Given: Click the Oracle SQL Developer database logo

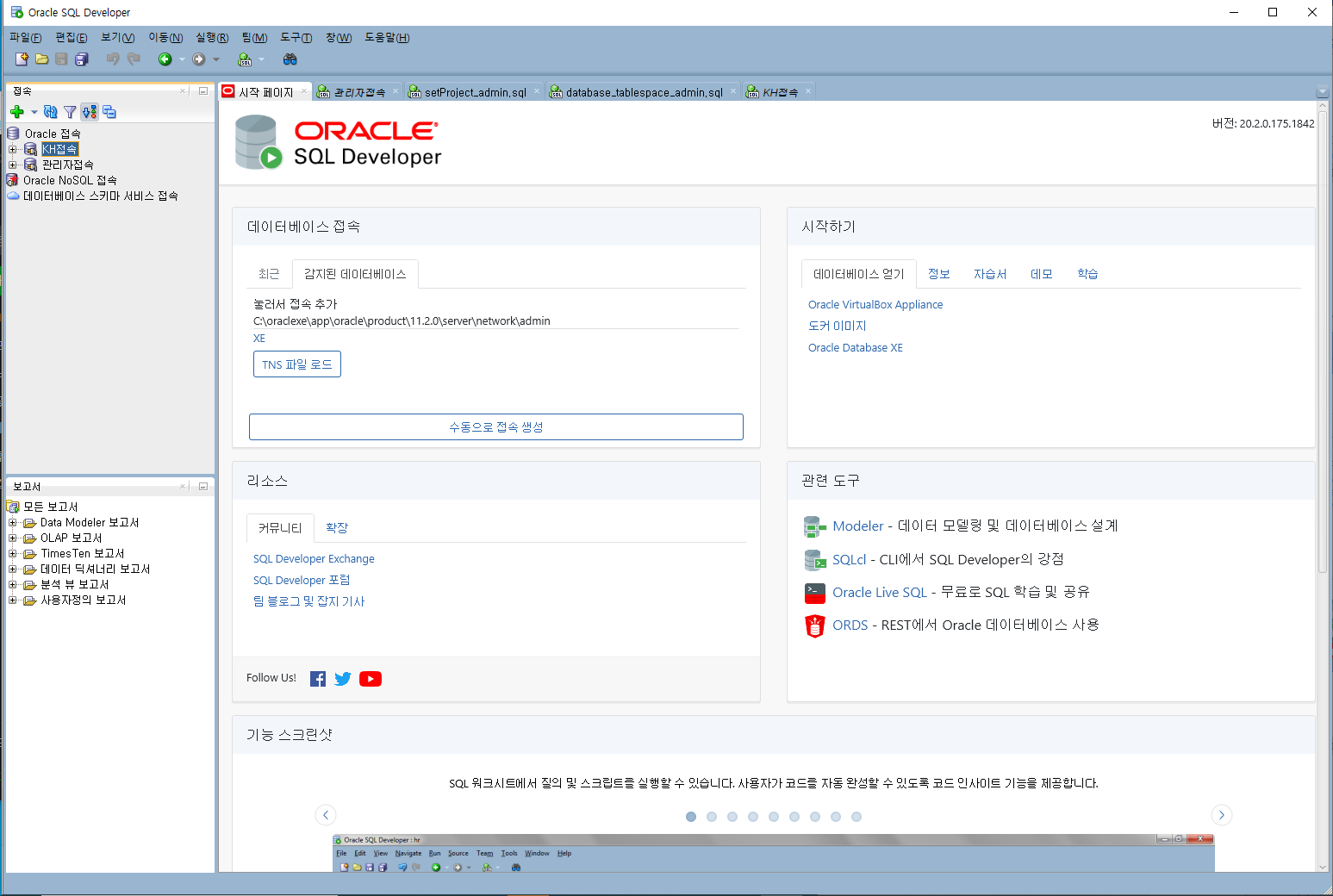Looking at the screenshot, I should (259, 143).
